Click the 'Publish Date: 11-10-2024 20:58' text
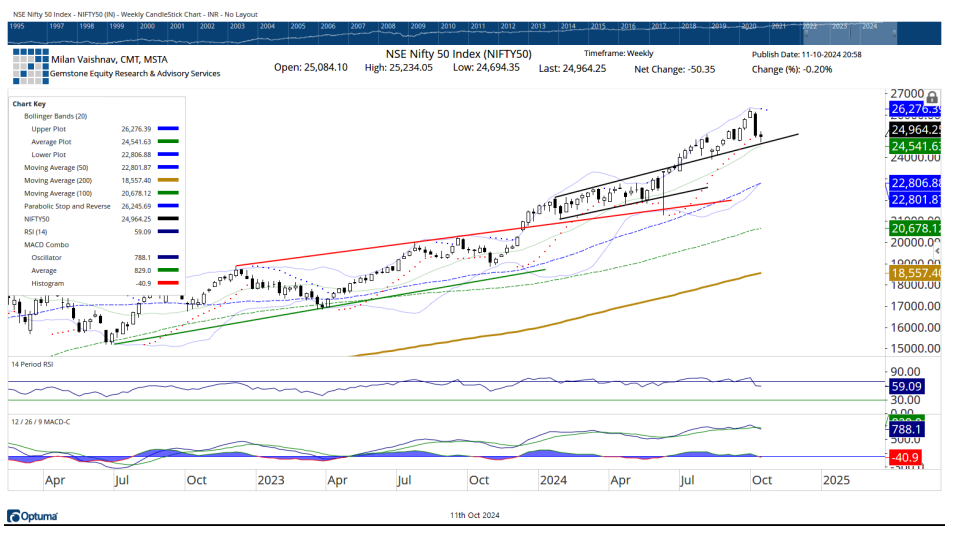Image resolution: width=955 pixels, height=537 pixels. click(x=806, y=54)
